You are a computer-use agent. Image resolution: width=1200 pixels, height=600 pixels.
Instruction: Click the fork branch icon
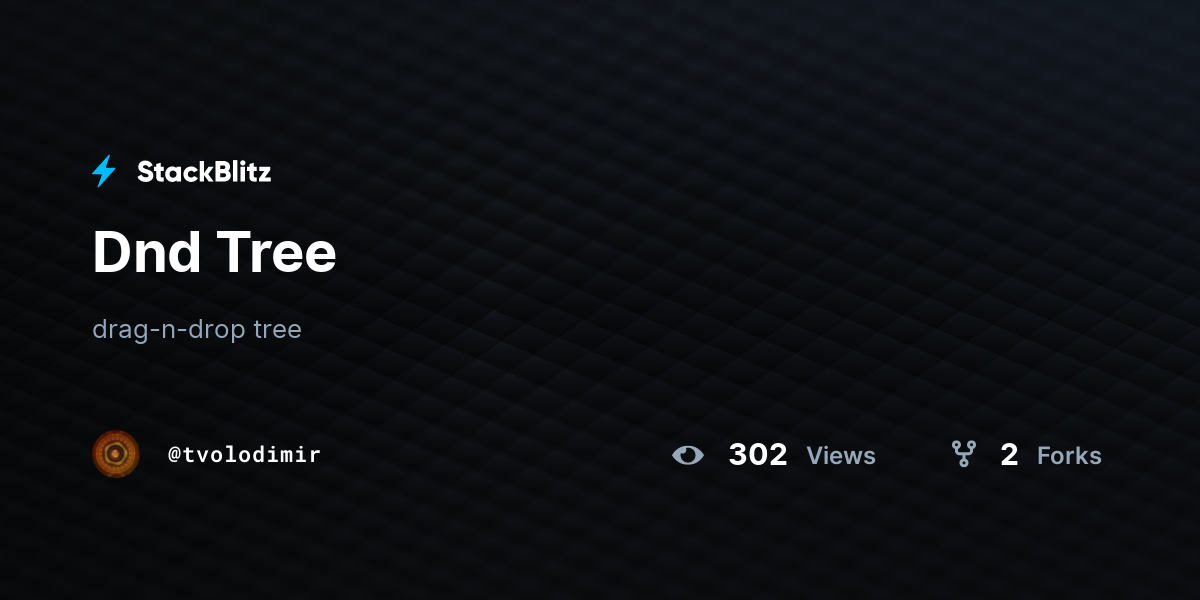(x=963, y=455)
